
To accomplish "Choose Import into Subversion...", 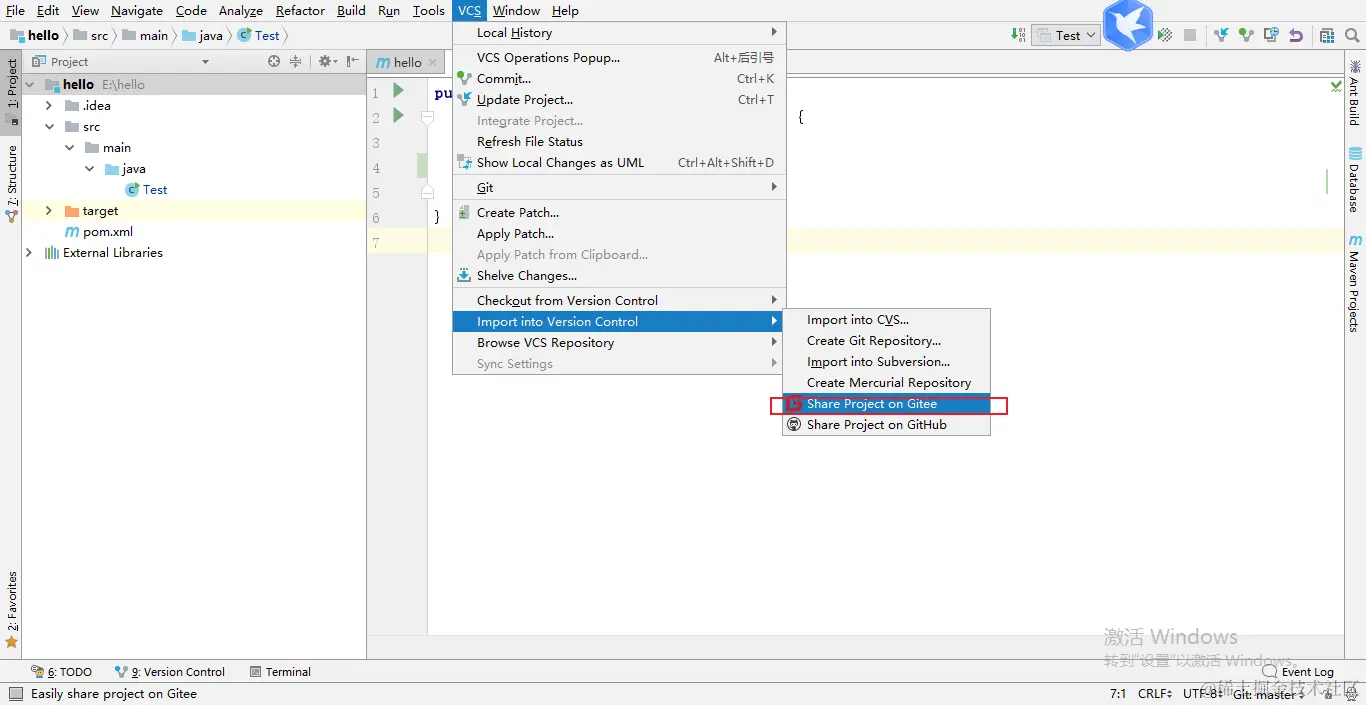I will (x=886, y=362).
